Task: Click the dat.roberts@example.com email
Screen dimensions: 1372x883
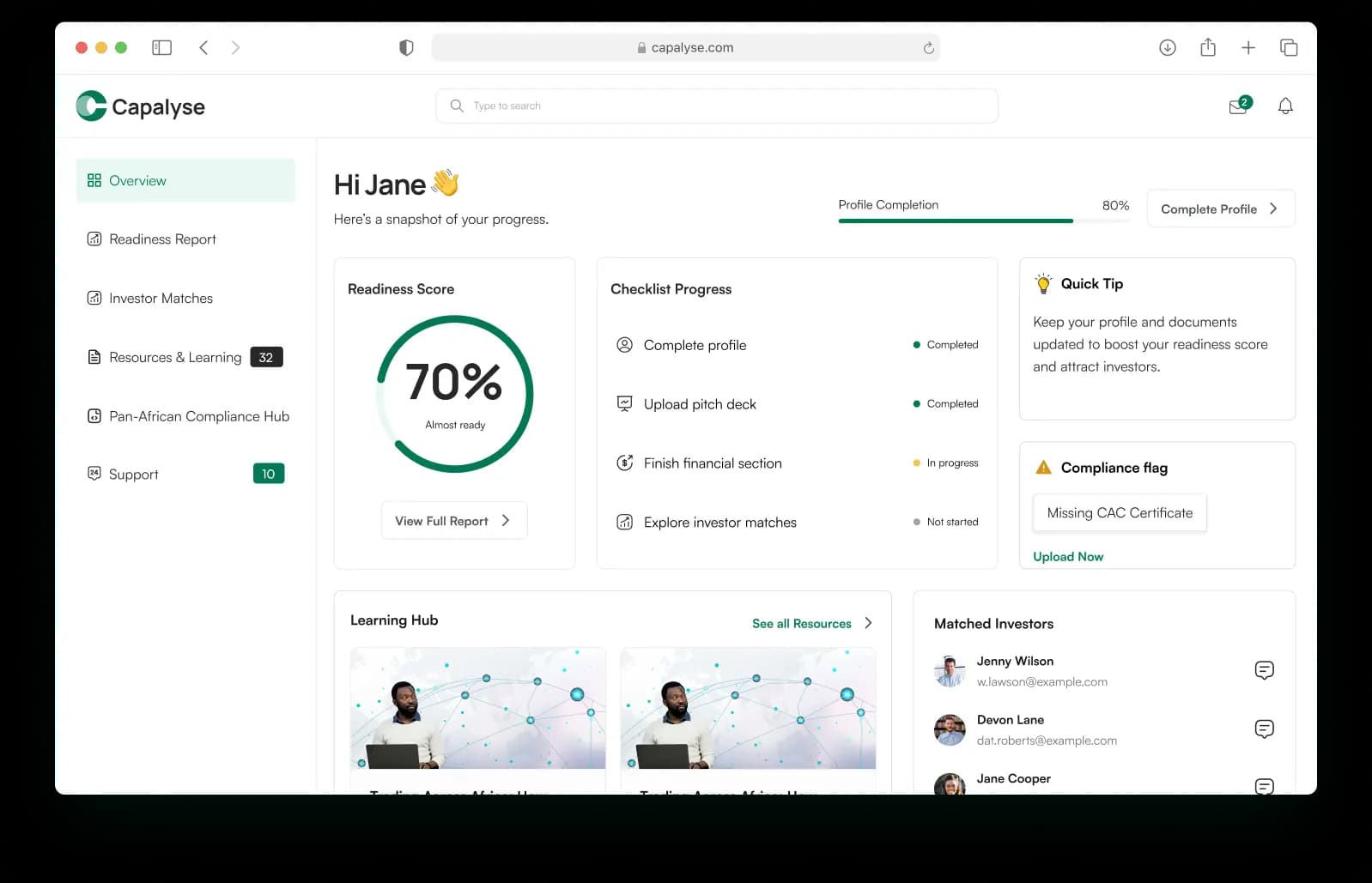Action: [x=1047, y=741]
